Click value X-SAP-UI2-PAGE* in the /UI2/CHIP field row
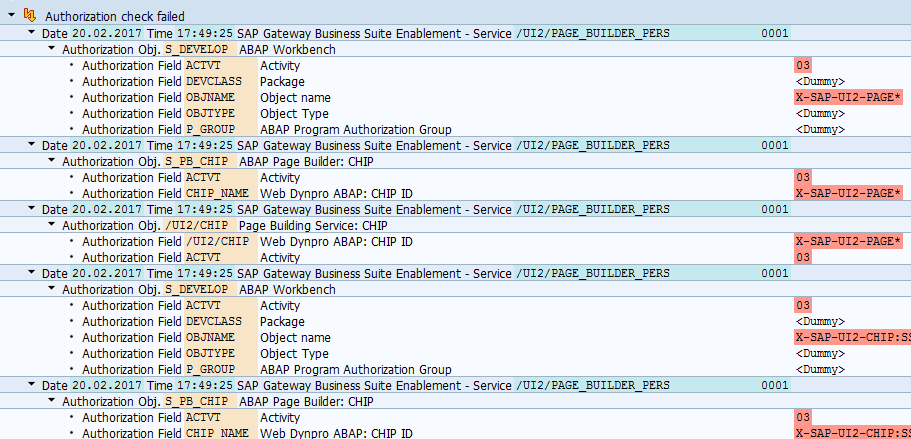Image resolution: width=911 pixels, height=439 pixels. [848, 242]
